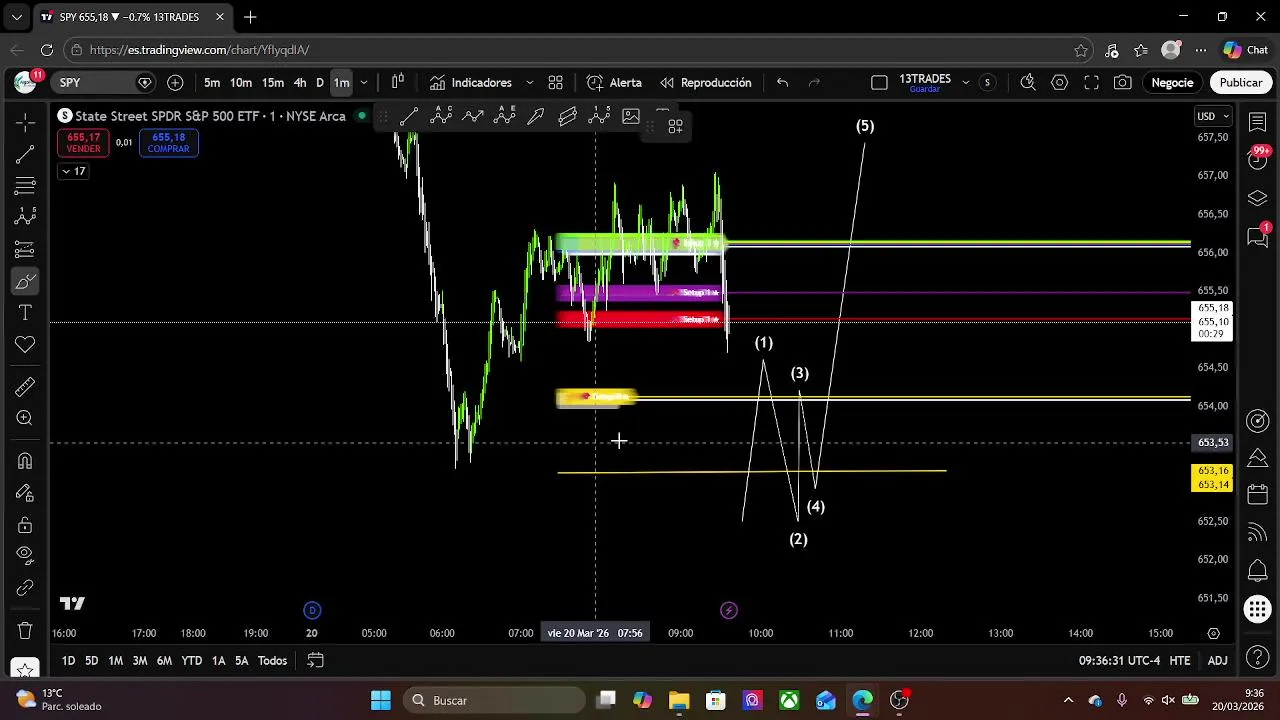This screenshot has width=1280, height=720.
Task: Activate the zoom in tool
Action: [25, 418]
